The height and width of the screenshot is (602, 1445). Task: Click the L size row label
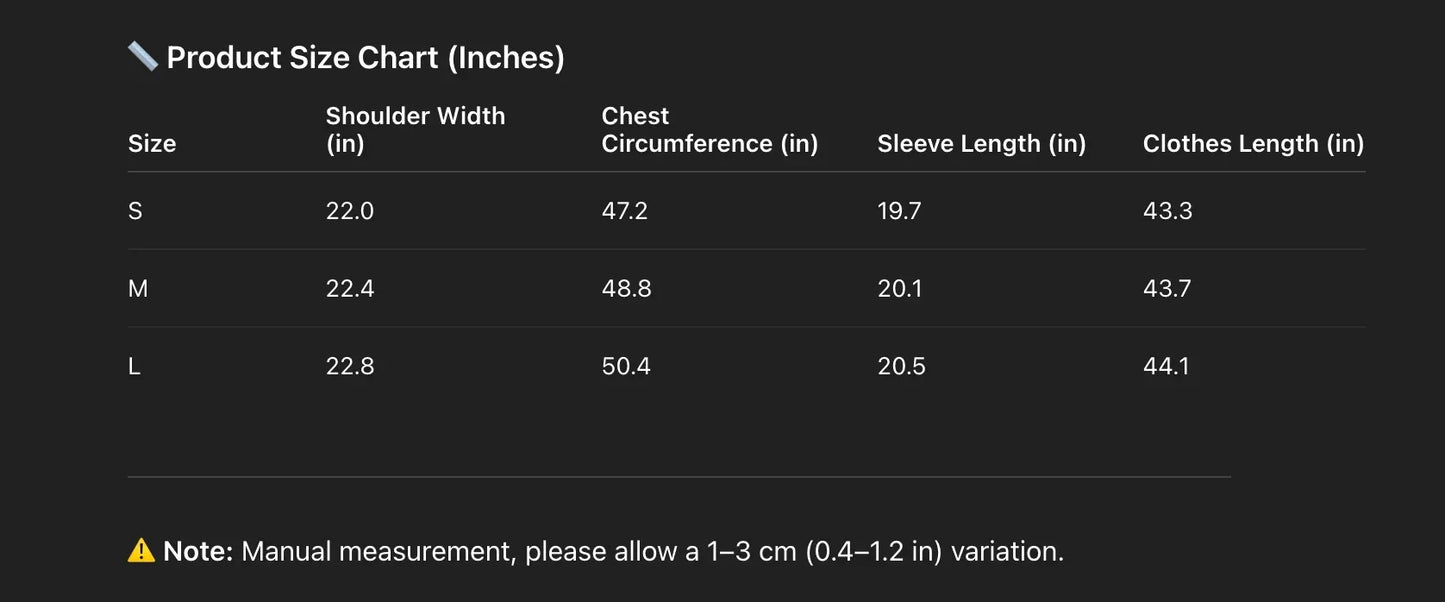click(x=134, y=367)
